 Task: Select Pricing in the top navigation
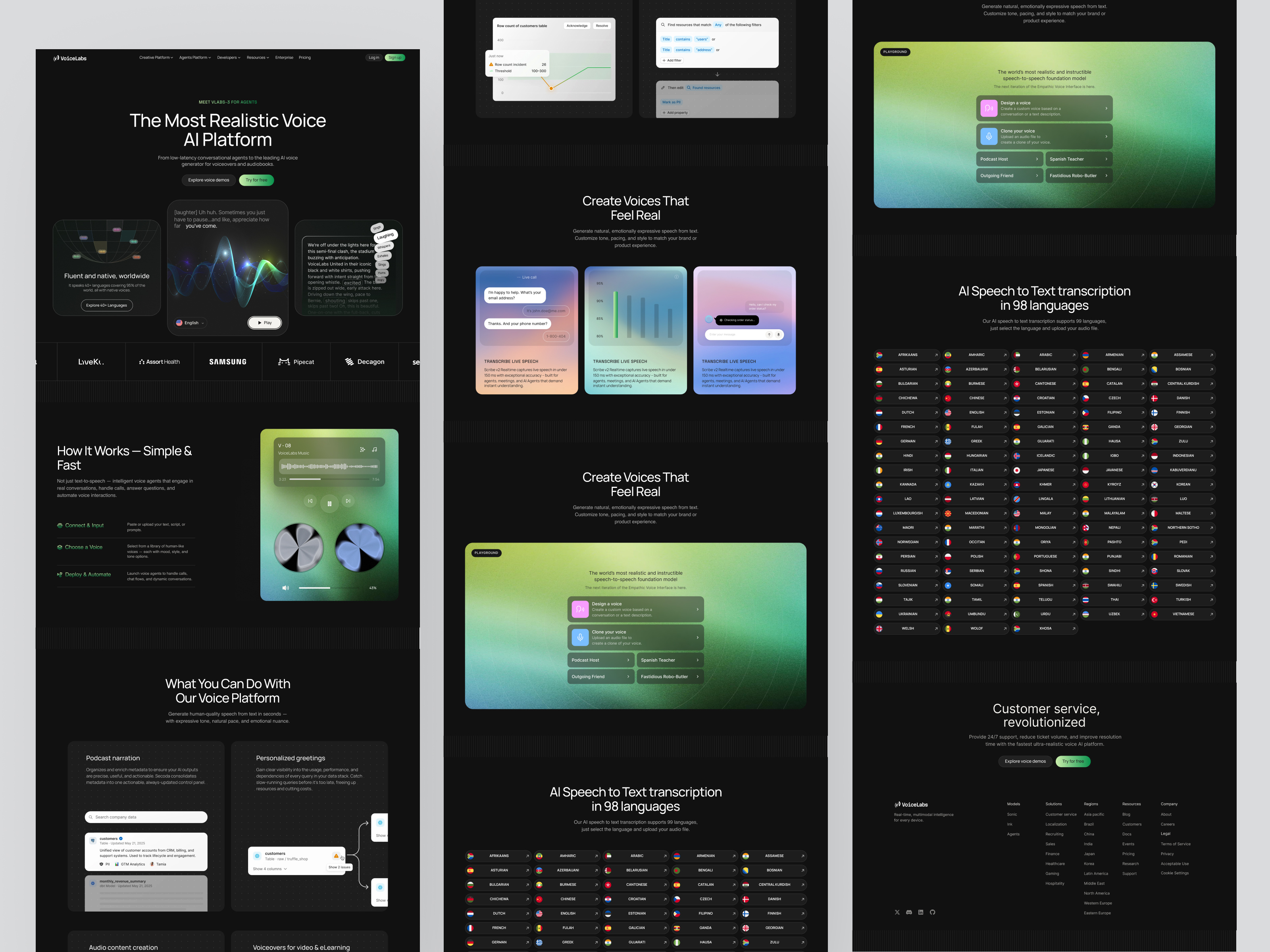305,58
